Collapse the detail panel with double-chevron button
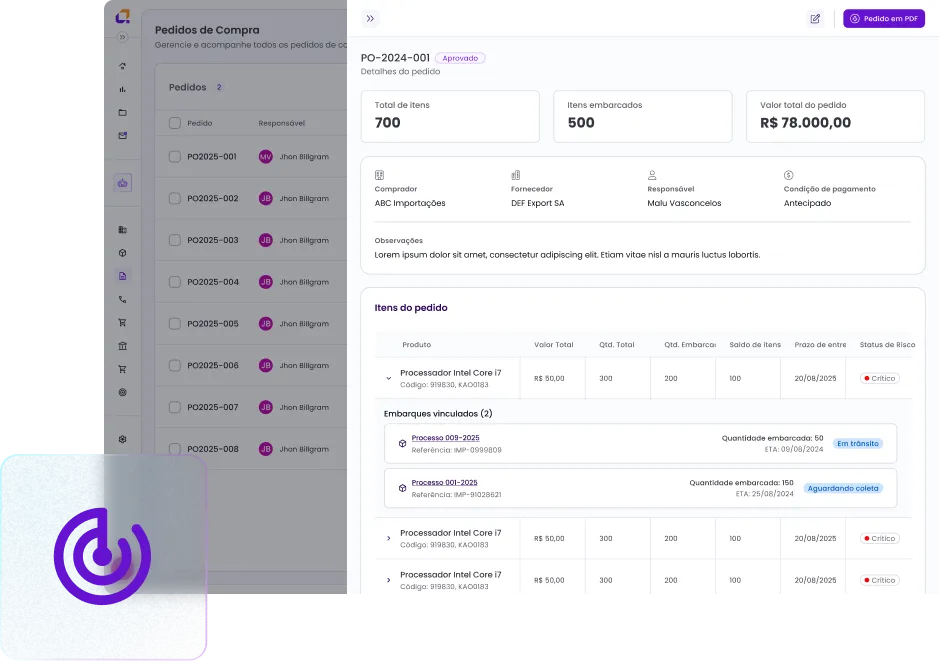The width and height of the screenshot is (939, 662). [370, 19]
